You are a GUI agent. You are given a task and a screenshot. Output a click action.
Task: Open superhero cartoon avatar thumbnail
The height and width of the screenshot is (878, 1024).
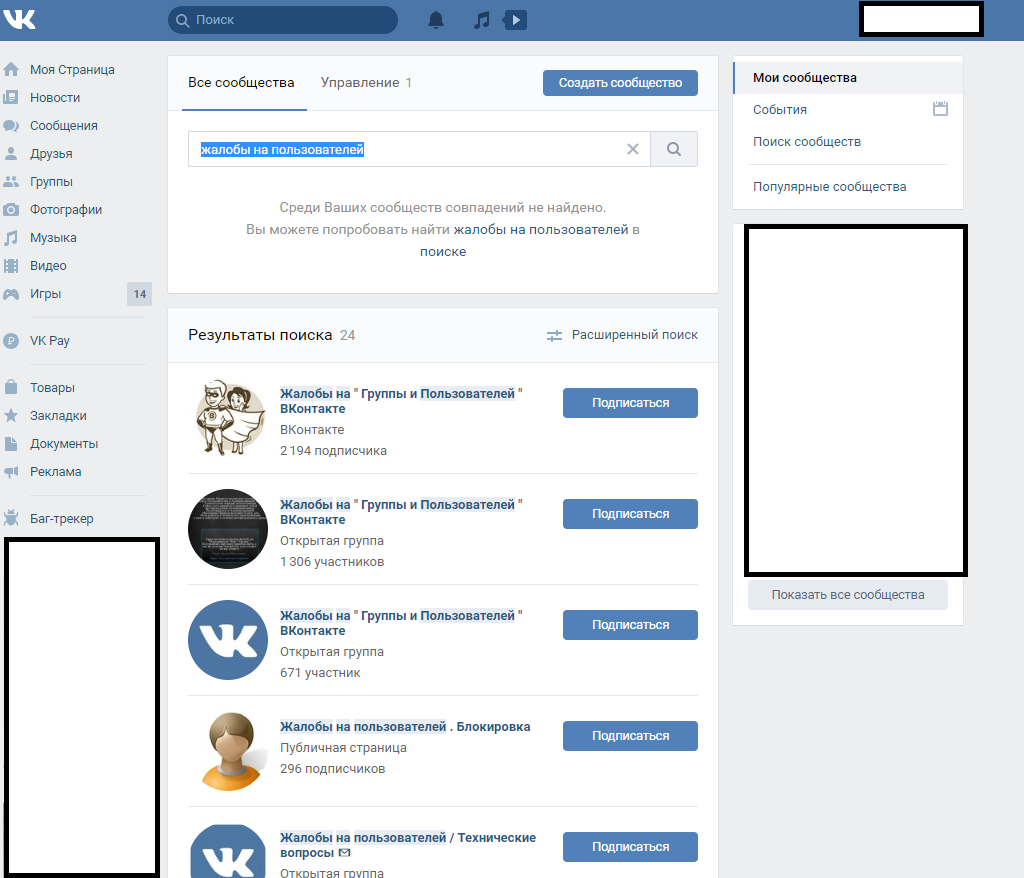point(228,418)
